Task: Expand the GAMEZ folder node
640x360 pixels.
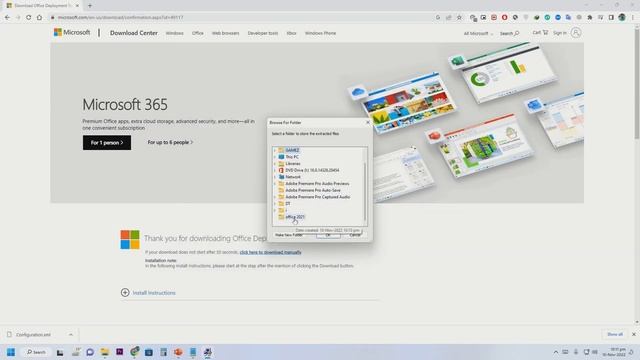Action: click(x=275, y=150)
